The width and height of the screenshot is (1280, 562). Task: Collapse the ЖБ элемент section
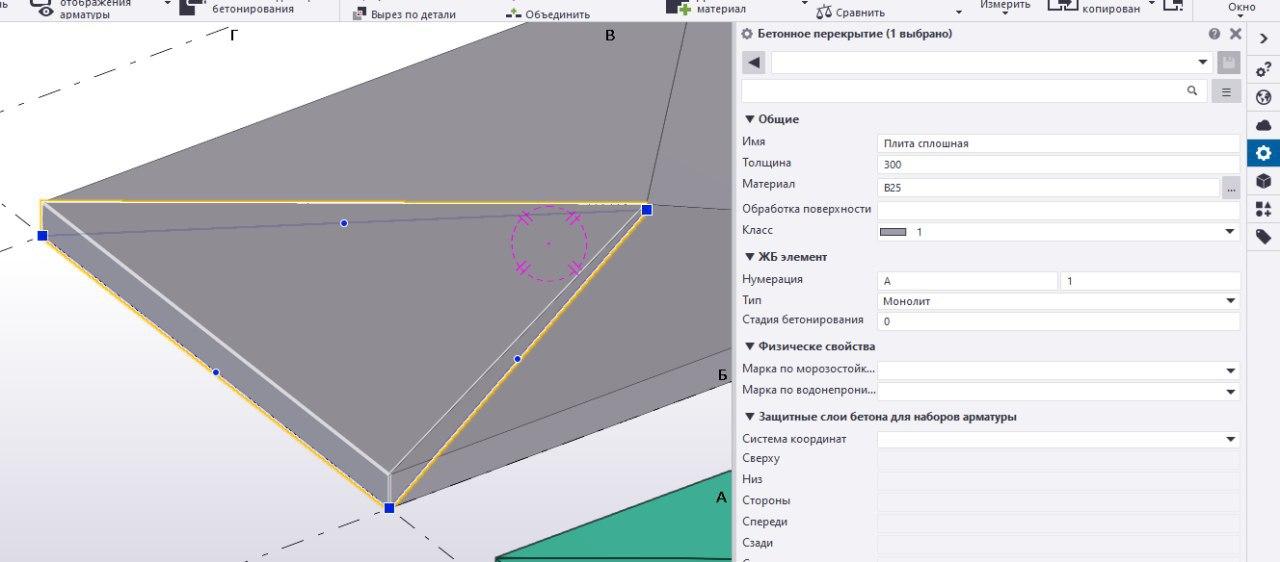click(x=750, y=257)
